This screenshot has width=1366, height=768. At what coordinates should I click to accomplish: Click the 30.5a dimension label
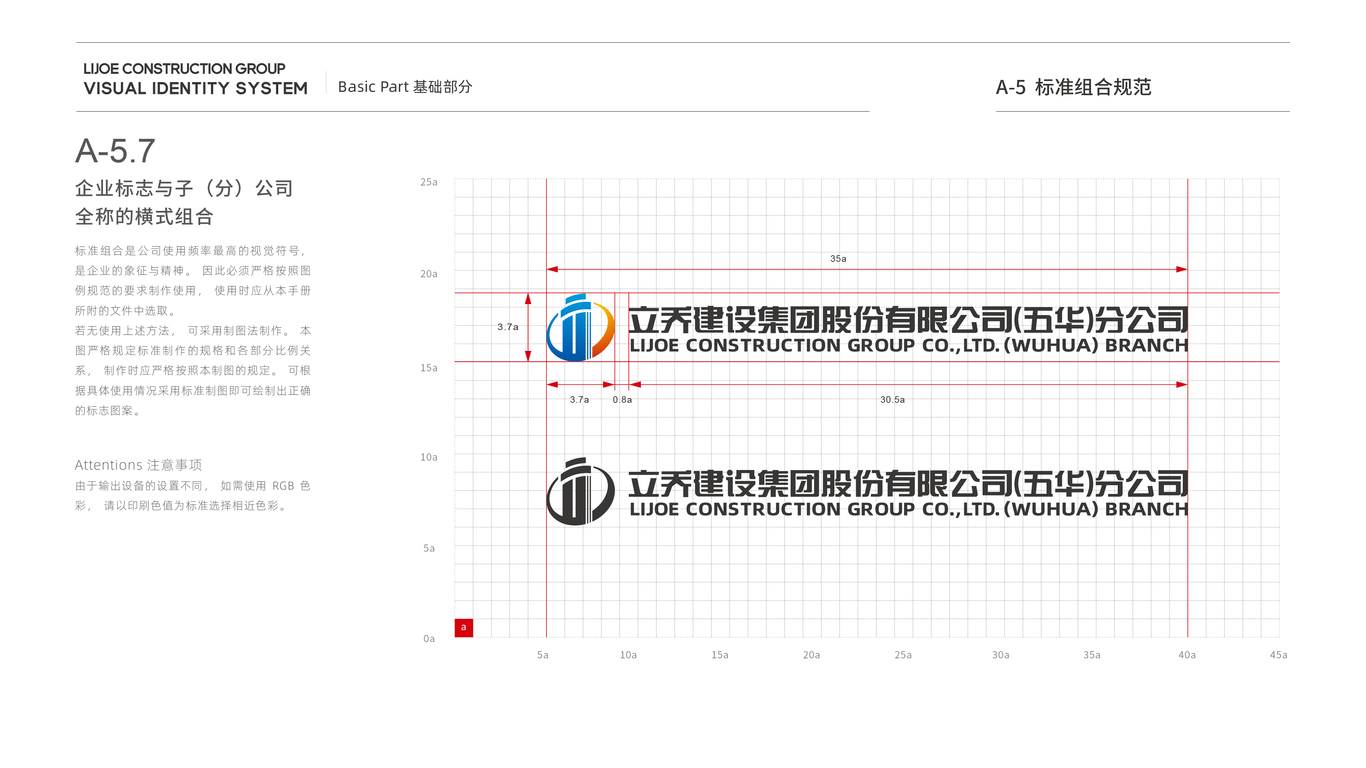click(892, 399)
